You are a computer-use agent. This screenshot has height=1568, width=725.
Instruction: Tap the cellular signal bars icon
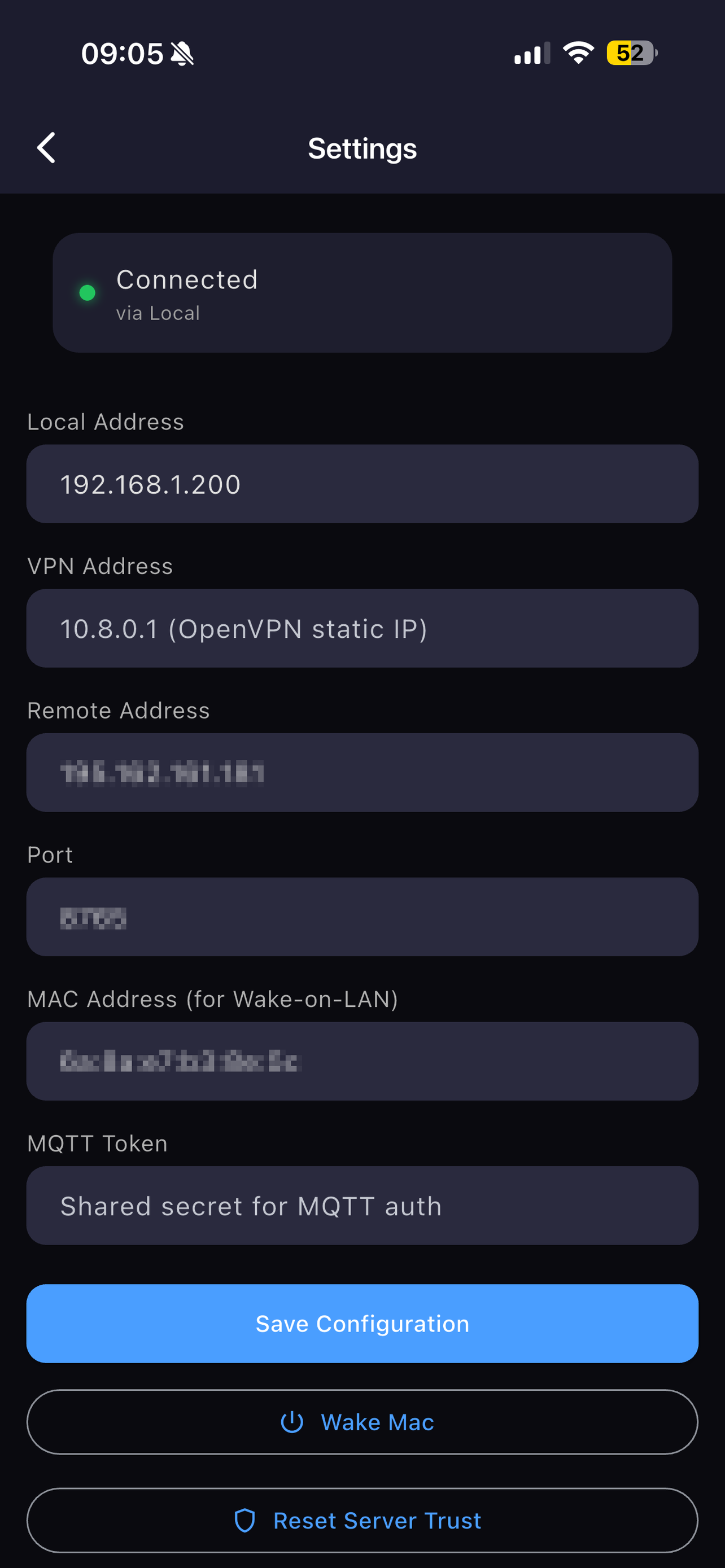coord(532,53)
